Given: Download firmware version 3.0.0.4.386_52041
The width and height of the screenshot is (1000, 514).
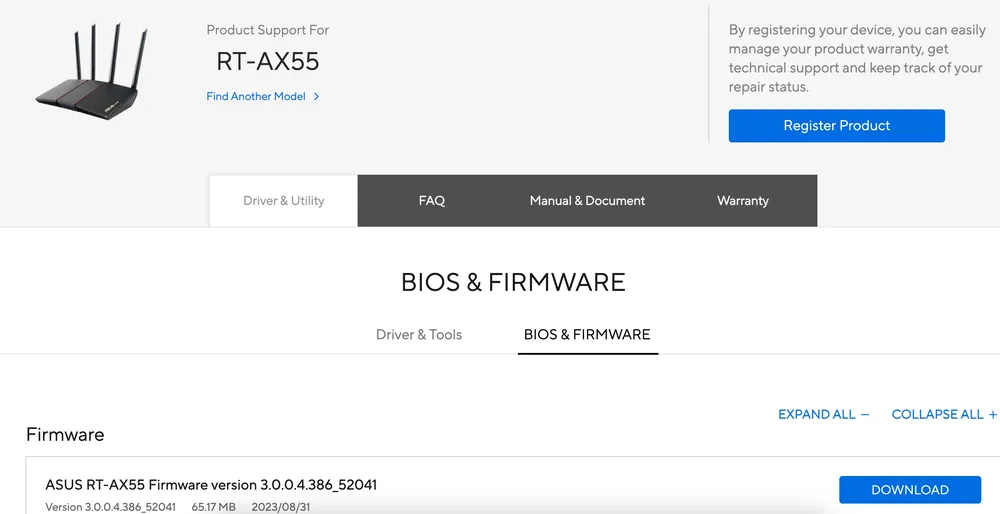Looking at the screenshot, I should coord(910,490).
